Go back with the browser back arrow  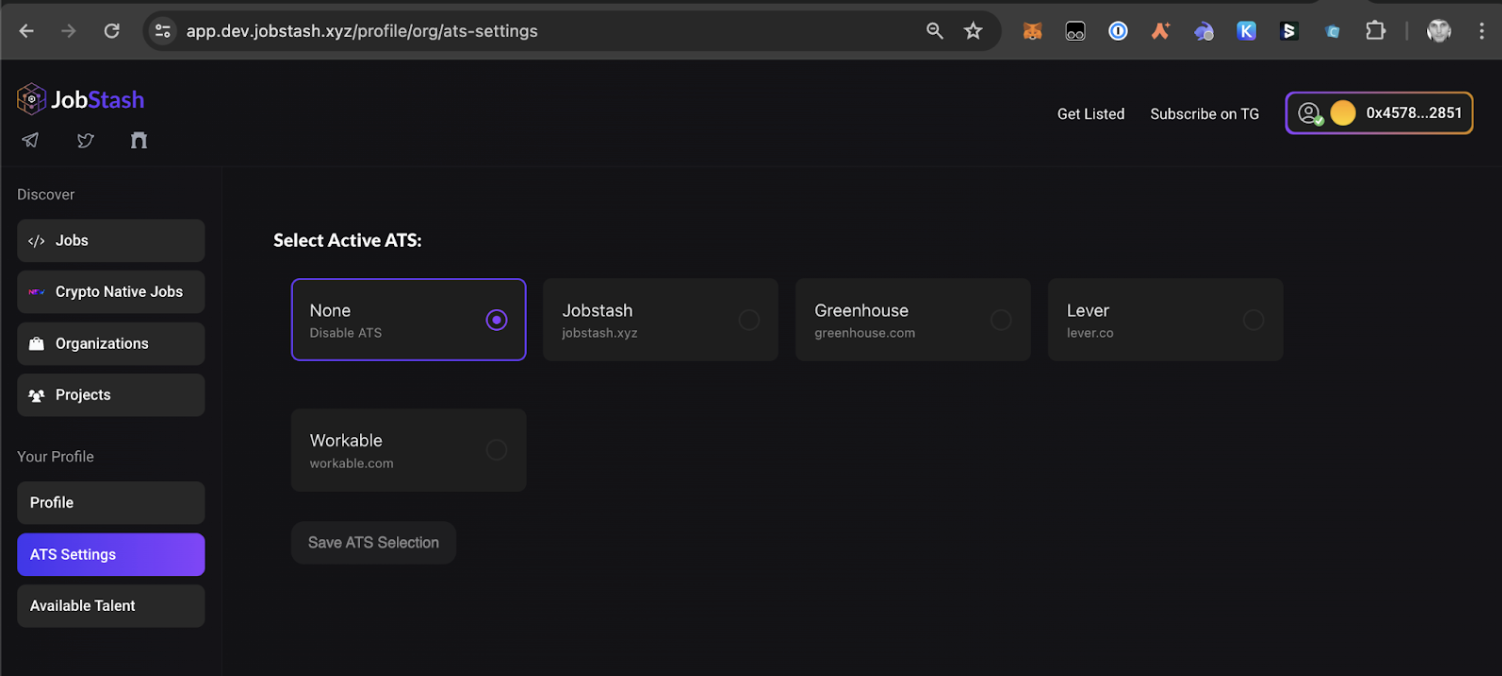pyautogui.click(x=27, y=31)
